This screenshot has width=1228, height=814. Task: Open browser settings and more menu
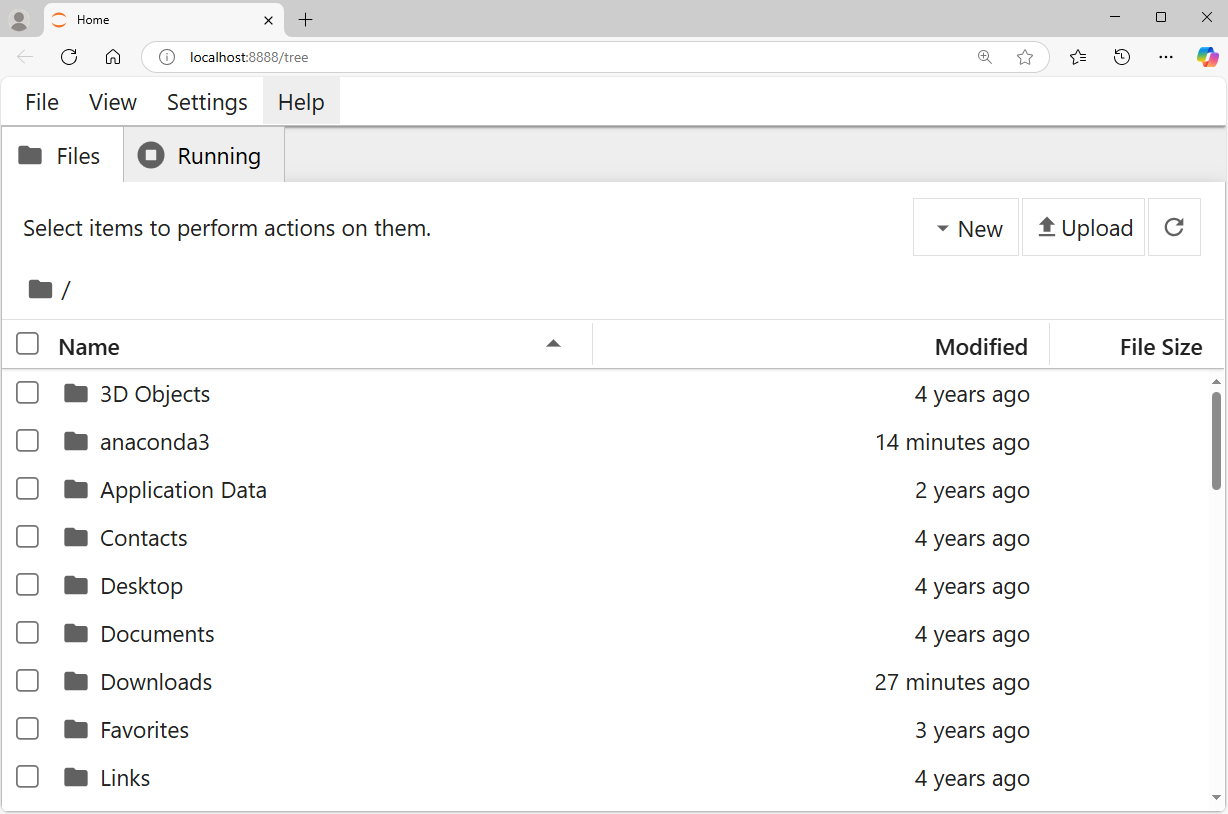click(x=1166, y=57)
